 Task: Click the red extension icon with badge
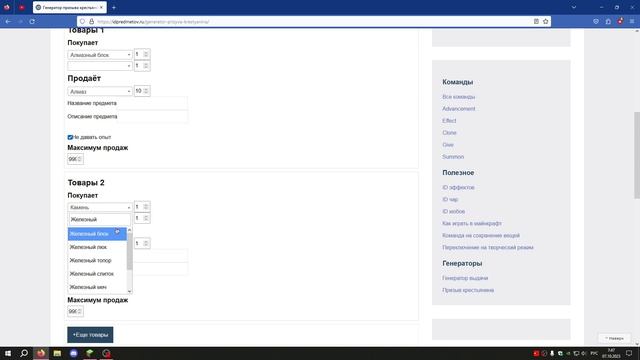[620, 21]
